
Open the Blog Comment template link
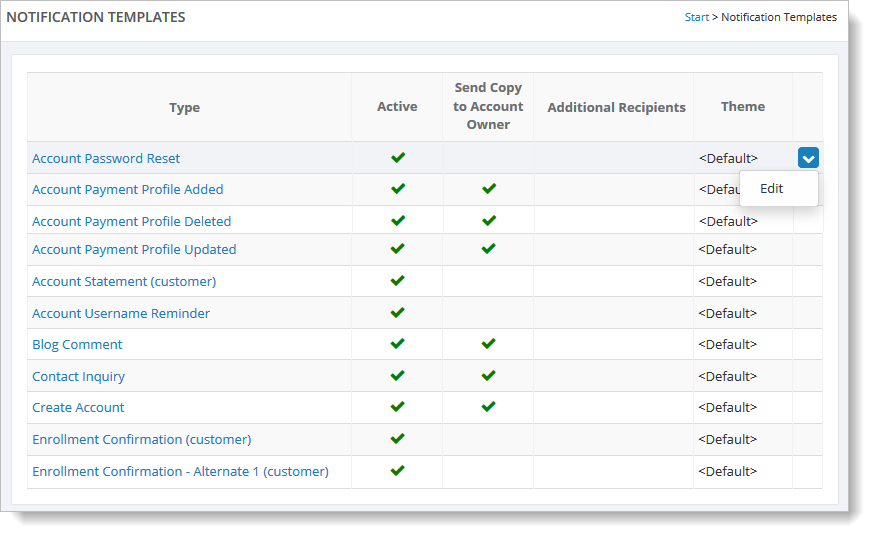[77, 345]
